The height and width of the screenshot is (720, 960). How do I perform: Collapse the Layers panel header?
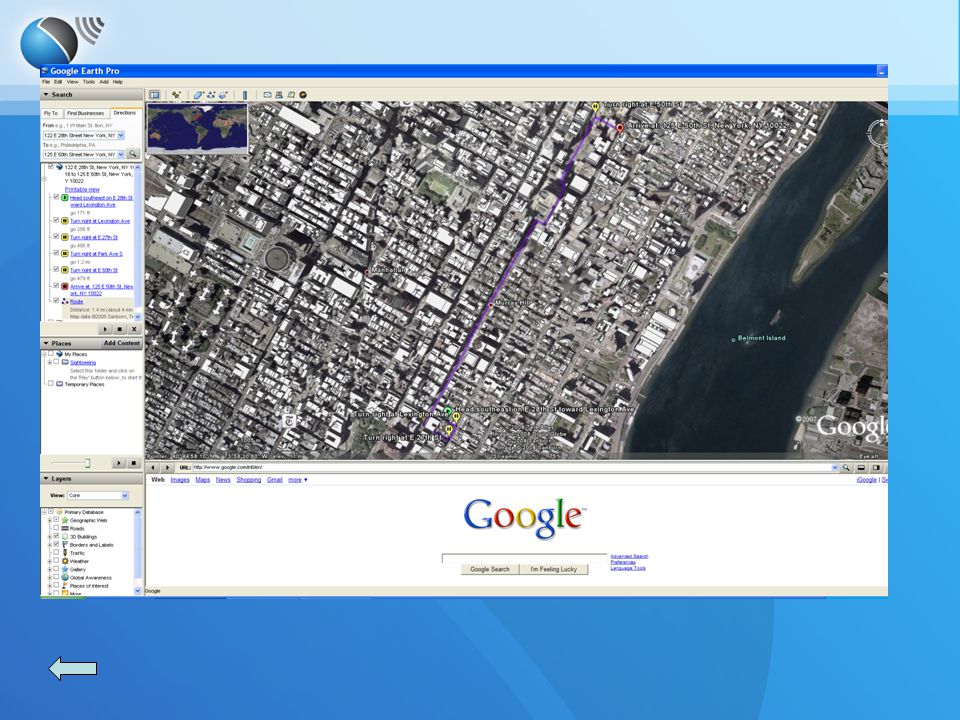pyautogui.click(x=46, y=479)
